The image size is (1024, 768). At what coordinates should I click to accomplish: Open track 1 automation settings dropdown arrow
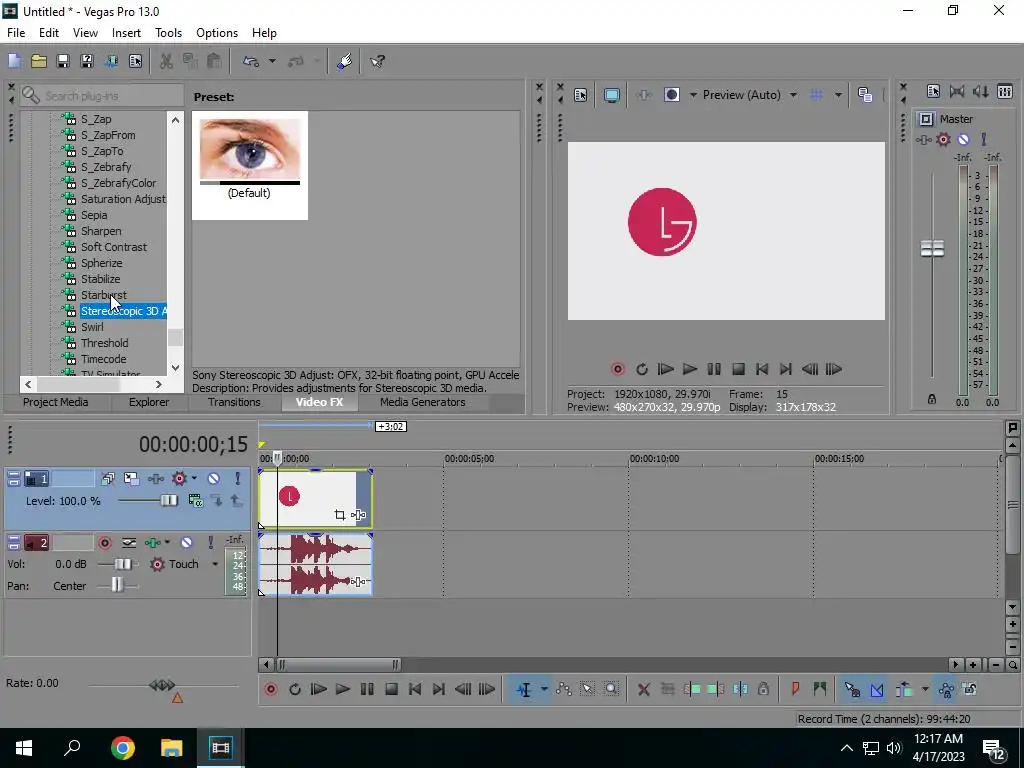pos(194,479)
